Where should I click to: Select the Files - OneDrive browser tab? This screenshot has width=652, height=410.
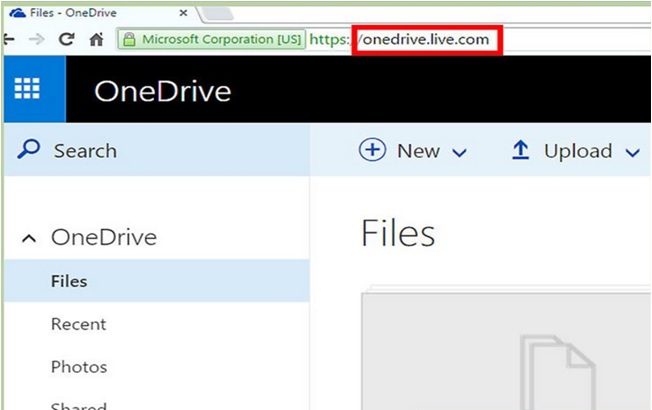100,13
